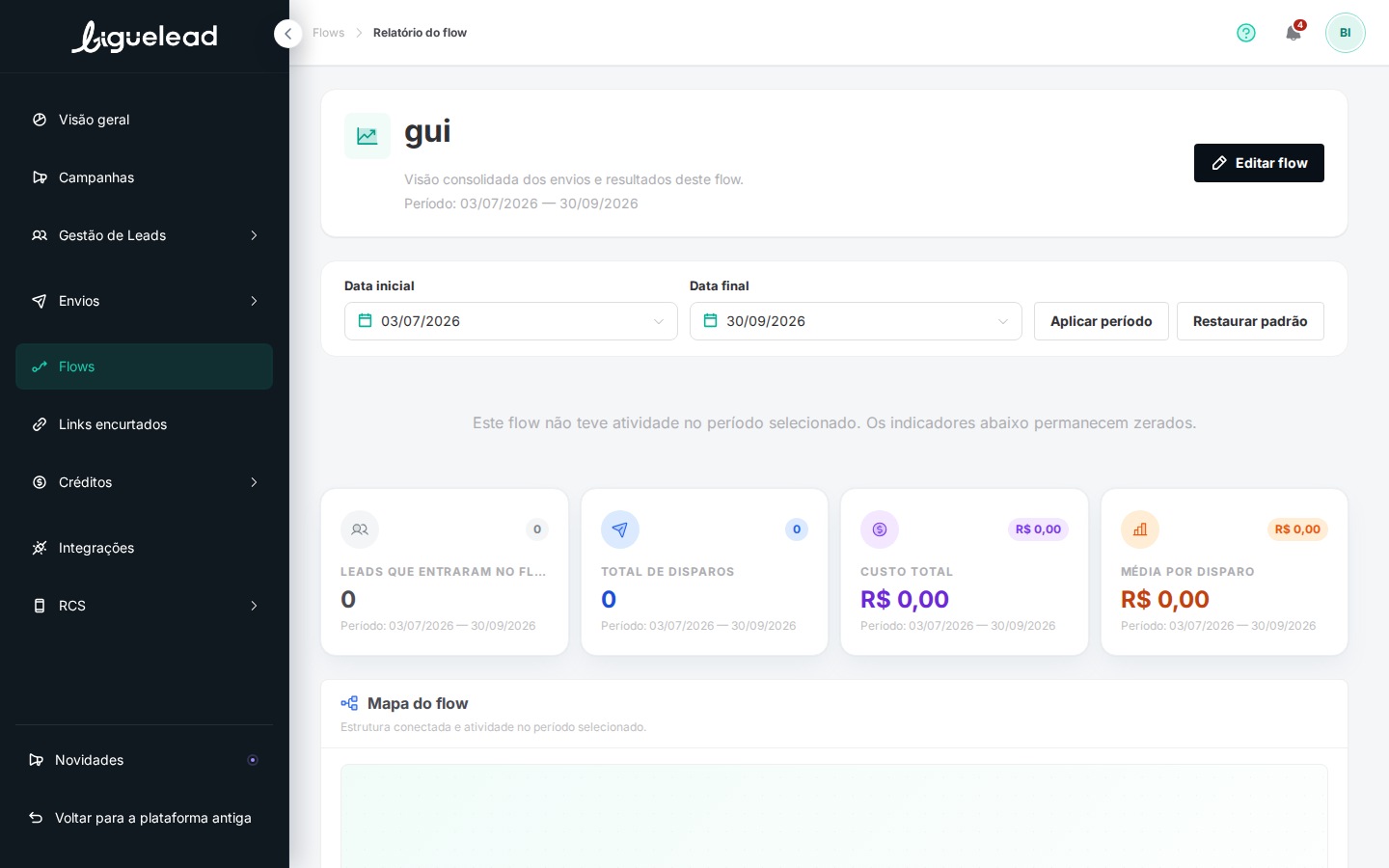Collapse sidebar with the back arrow button
1389x868 pixels.
click(287, 34)
